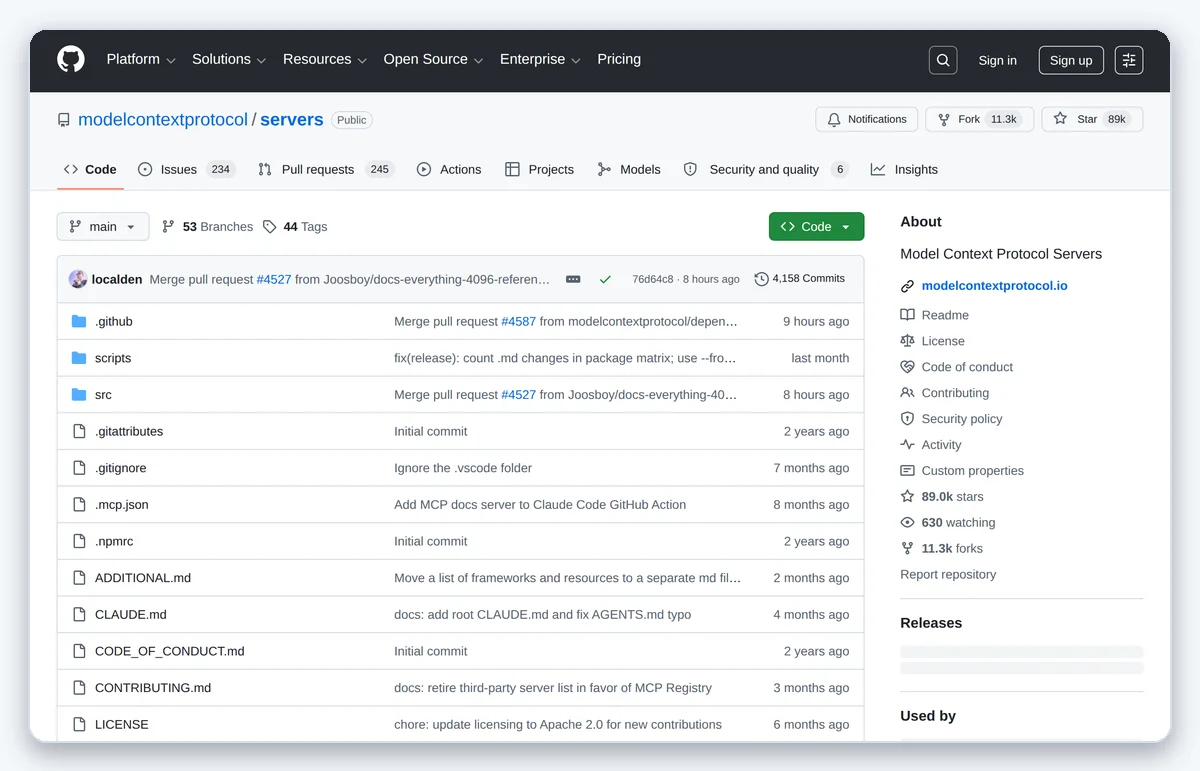
Task: Click the Sign up button
Action: pyautogui.click(x=1071, y=60)
